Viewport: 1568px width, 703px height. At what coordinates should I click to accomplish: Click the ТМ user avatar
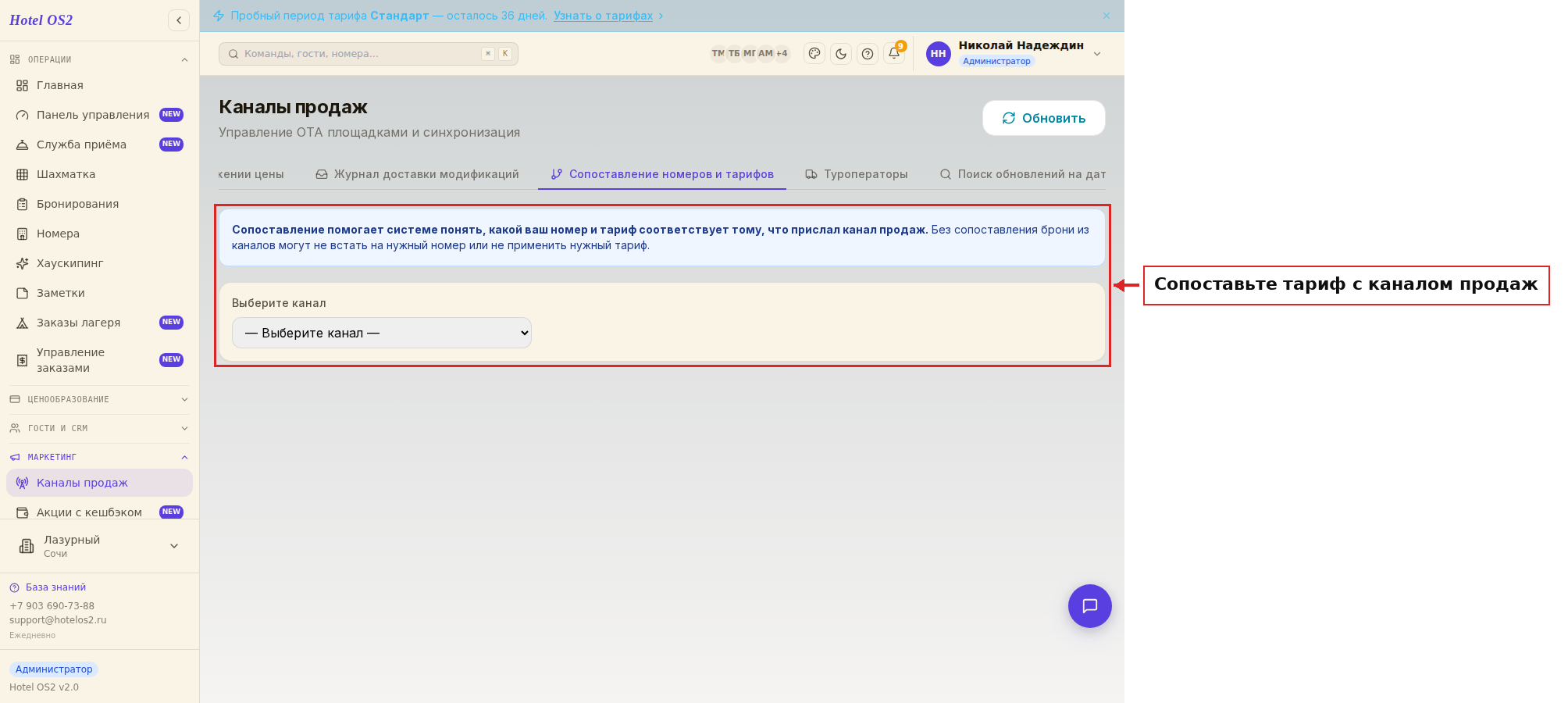click(718, 54)
